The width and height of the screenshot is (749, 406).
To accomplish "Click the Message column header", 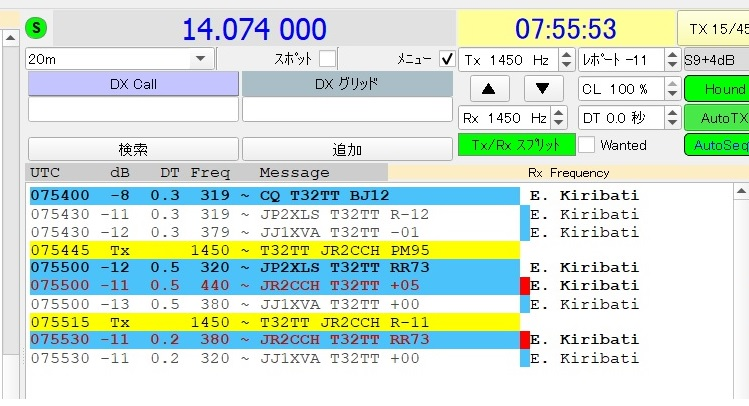I will pos(294,172).
